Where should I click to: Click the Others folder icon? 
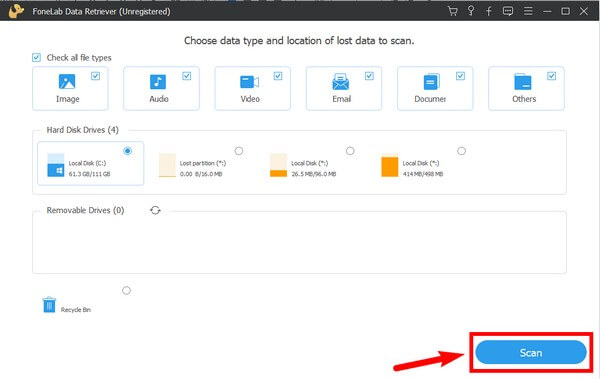click(x=523, y=82)
